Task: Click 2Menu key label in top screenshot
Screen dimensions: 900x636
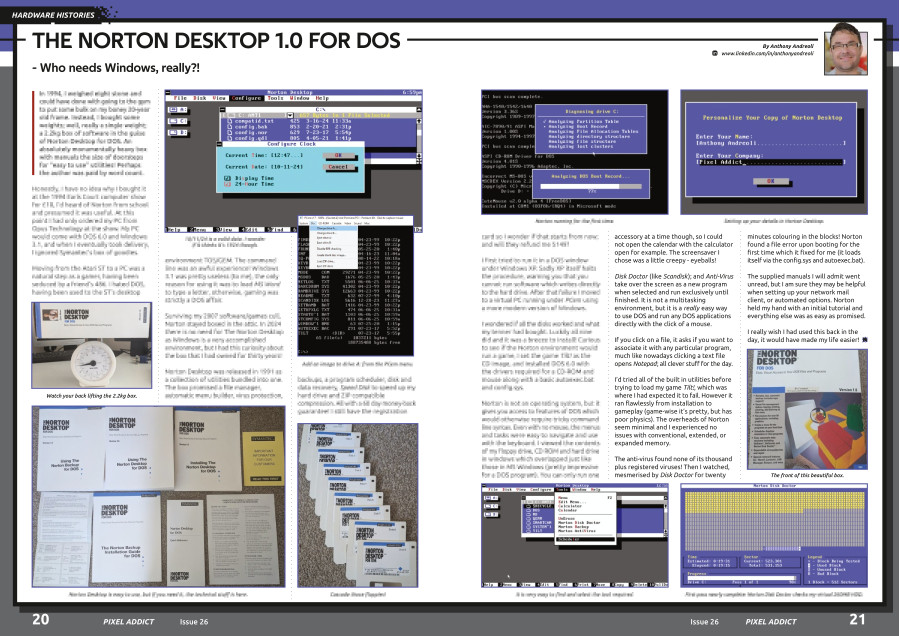Action: pyautogui.click(x=200, y=230)
